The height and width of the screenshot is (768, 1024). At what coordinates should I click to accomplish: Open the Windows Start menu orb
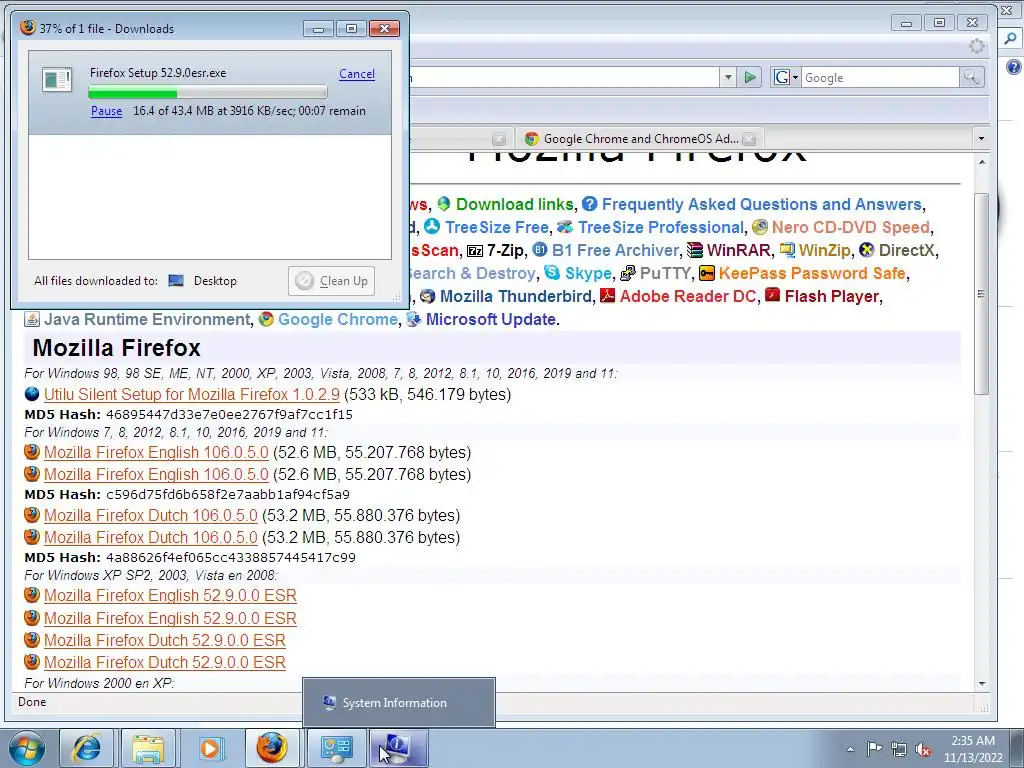point(27,748)
